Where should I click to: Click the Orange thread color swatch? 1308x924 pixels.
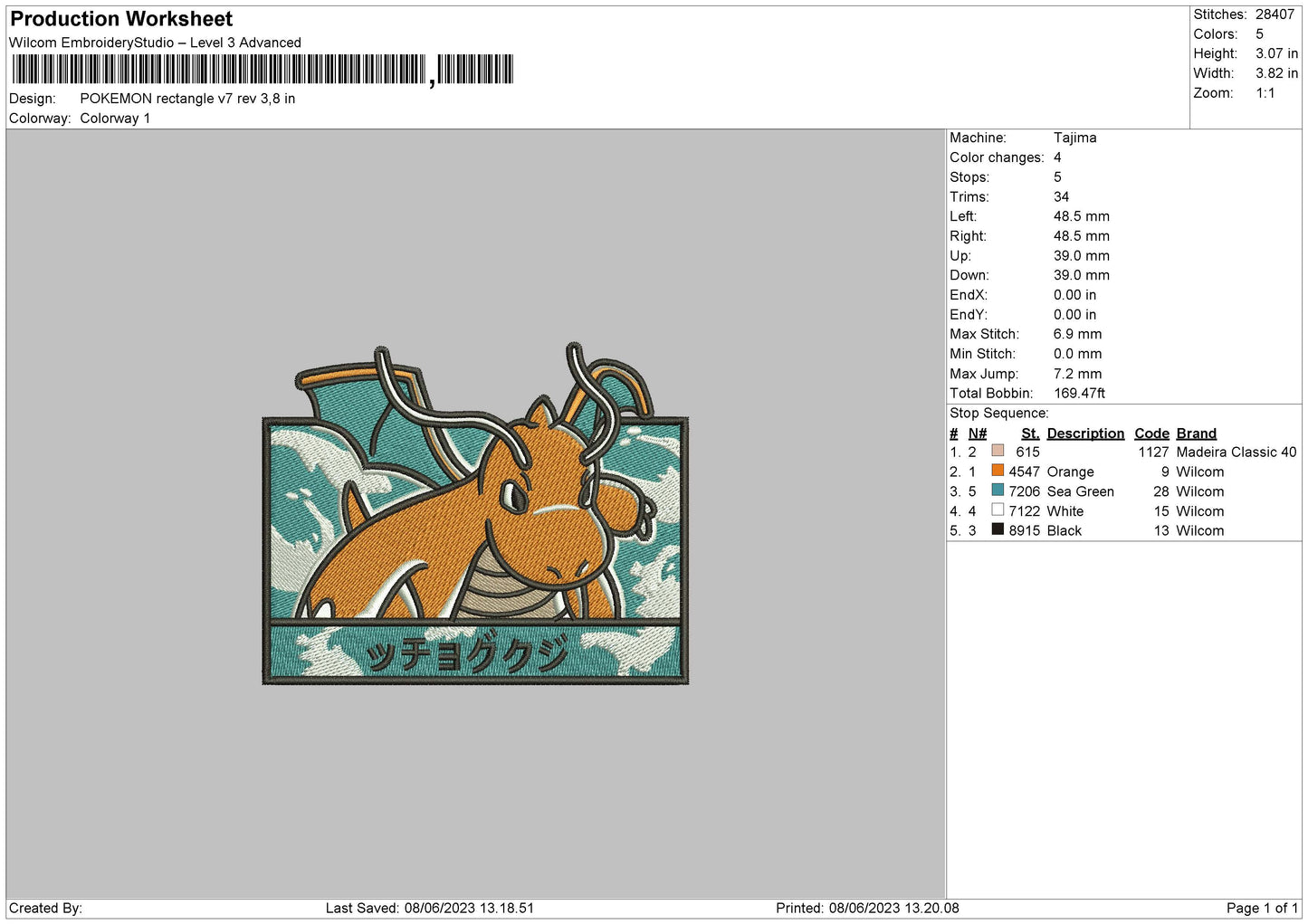click(998, 471)
